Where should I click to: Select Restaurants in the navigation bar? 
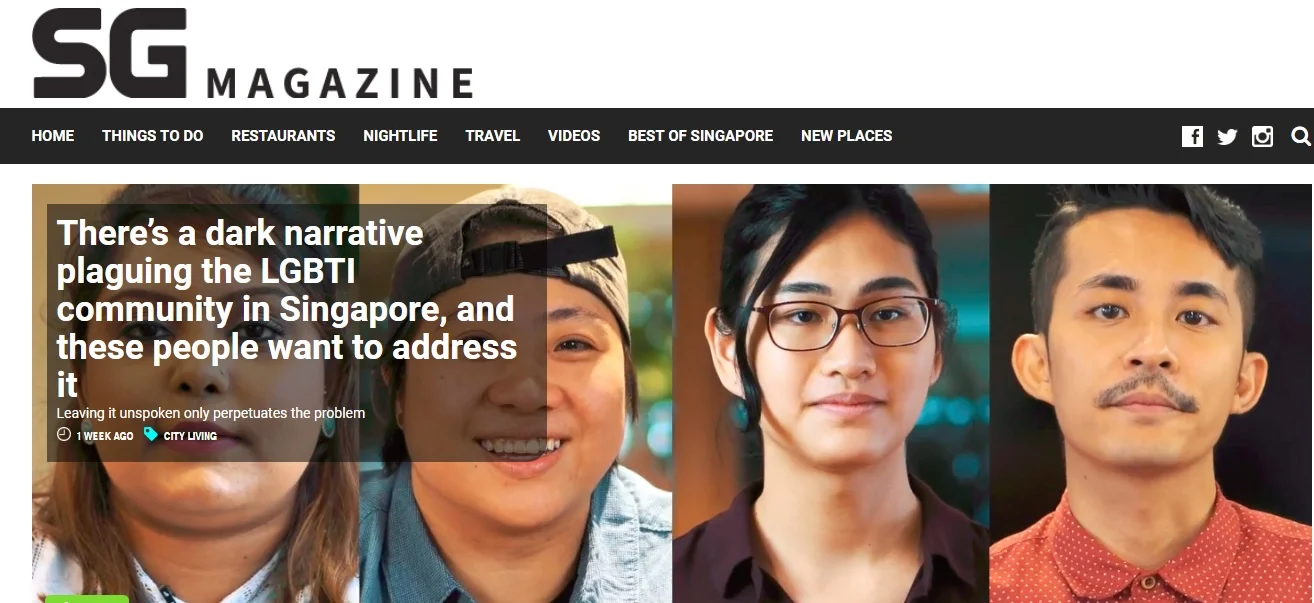tap(283, 136)
